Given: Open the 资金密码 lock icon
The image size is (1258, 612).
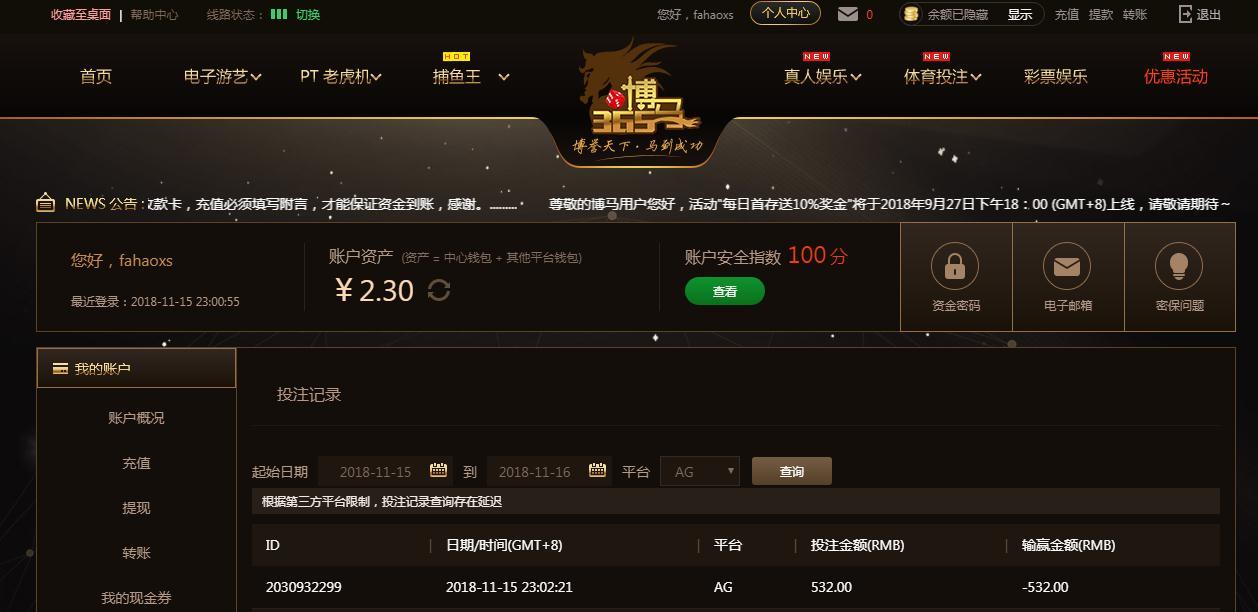Looking at the screenshot, I should pos(955,266).
